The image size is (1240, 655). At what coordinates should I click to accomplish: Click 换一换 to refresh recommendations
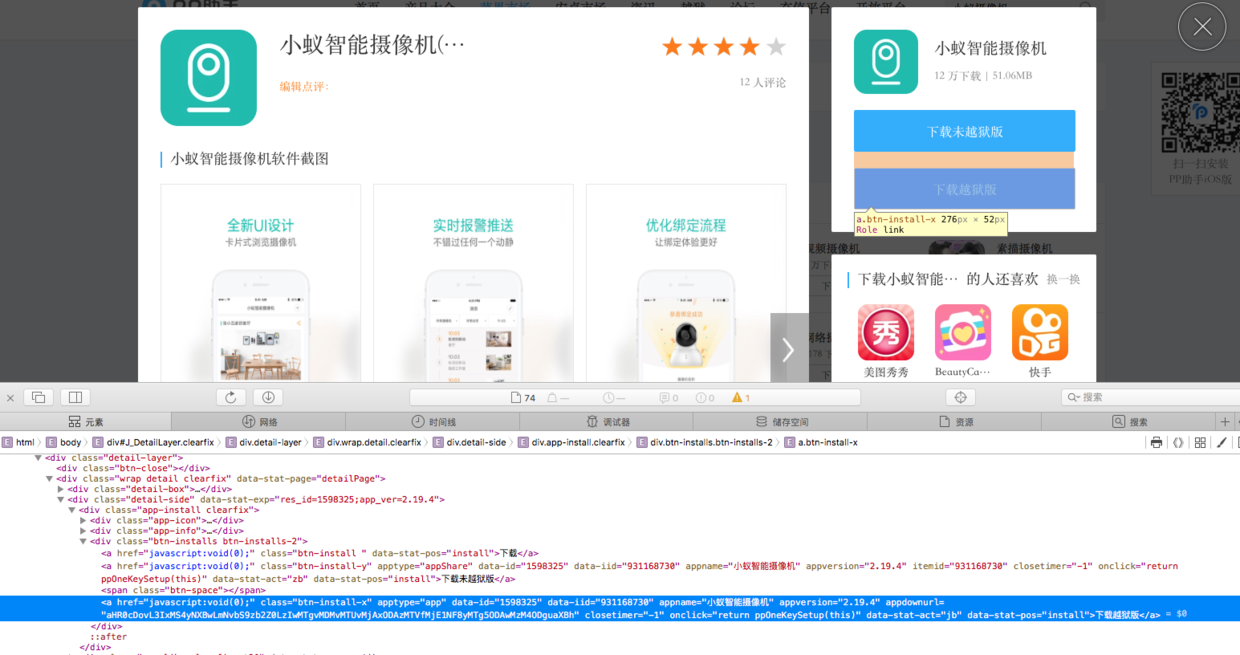click(x=1063, y=280)
